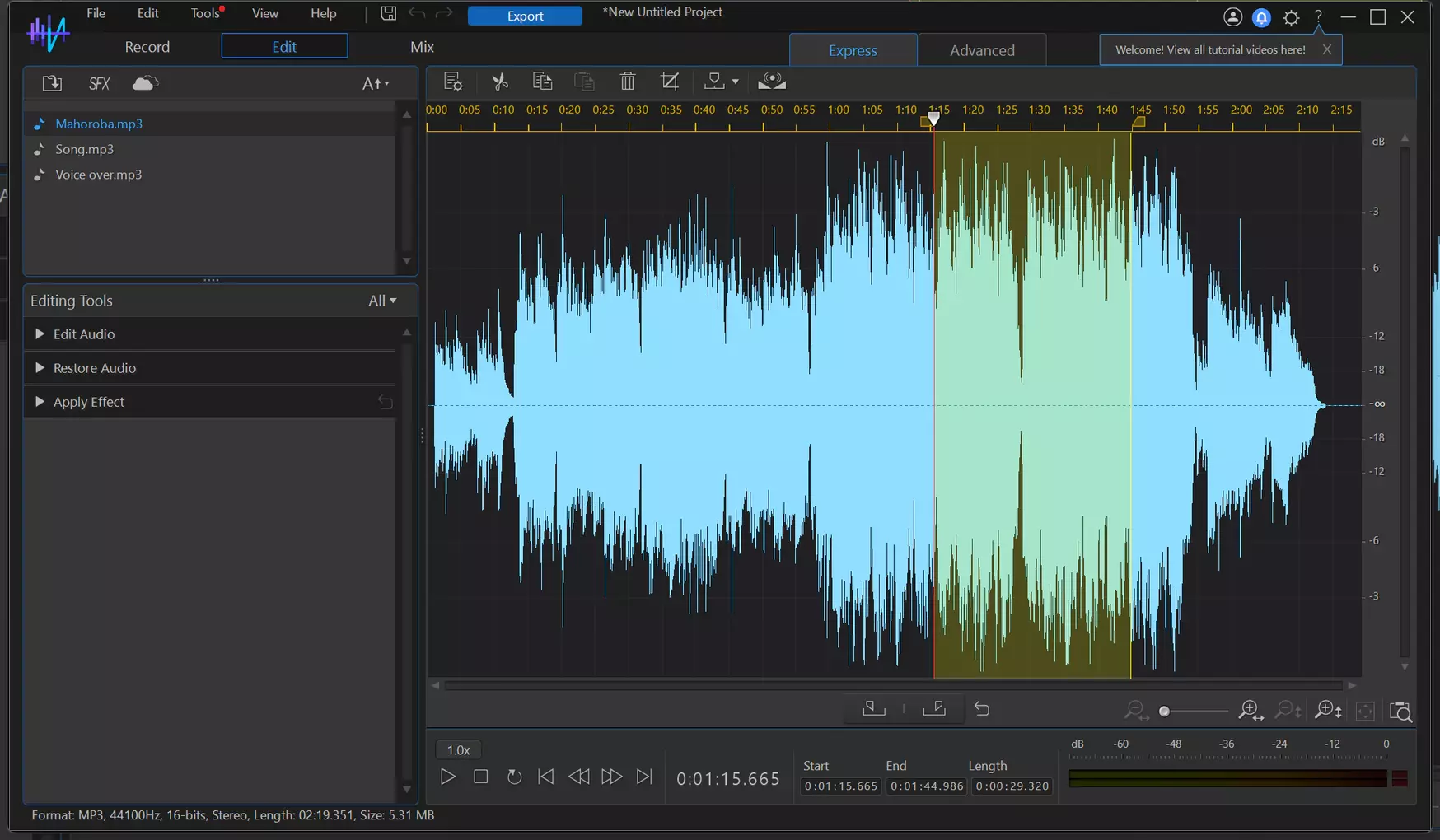Open the Tools menu
1440x840 pixels.
tap(205, 13)
